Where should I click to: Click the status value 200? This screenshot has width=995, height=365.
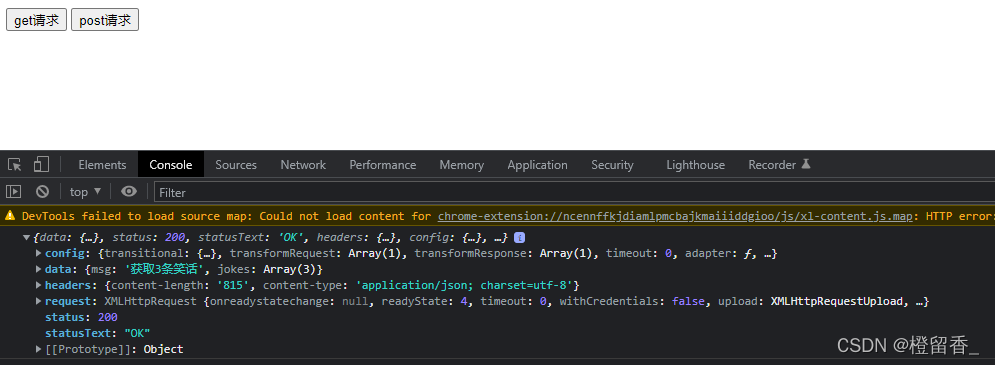point(107,317)
